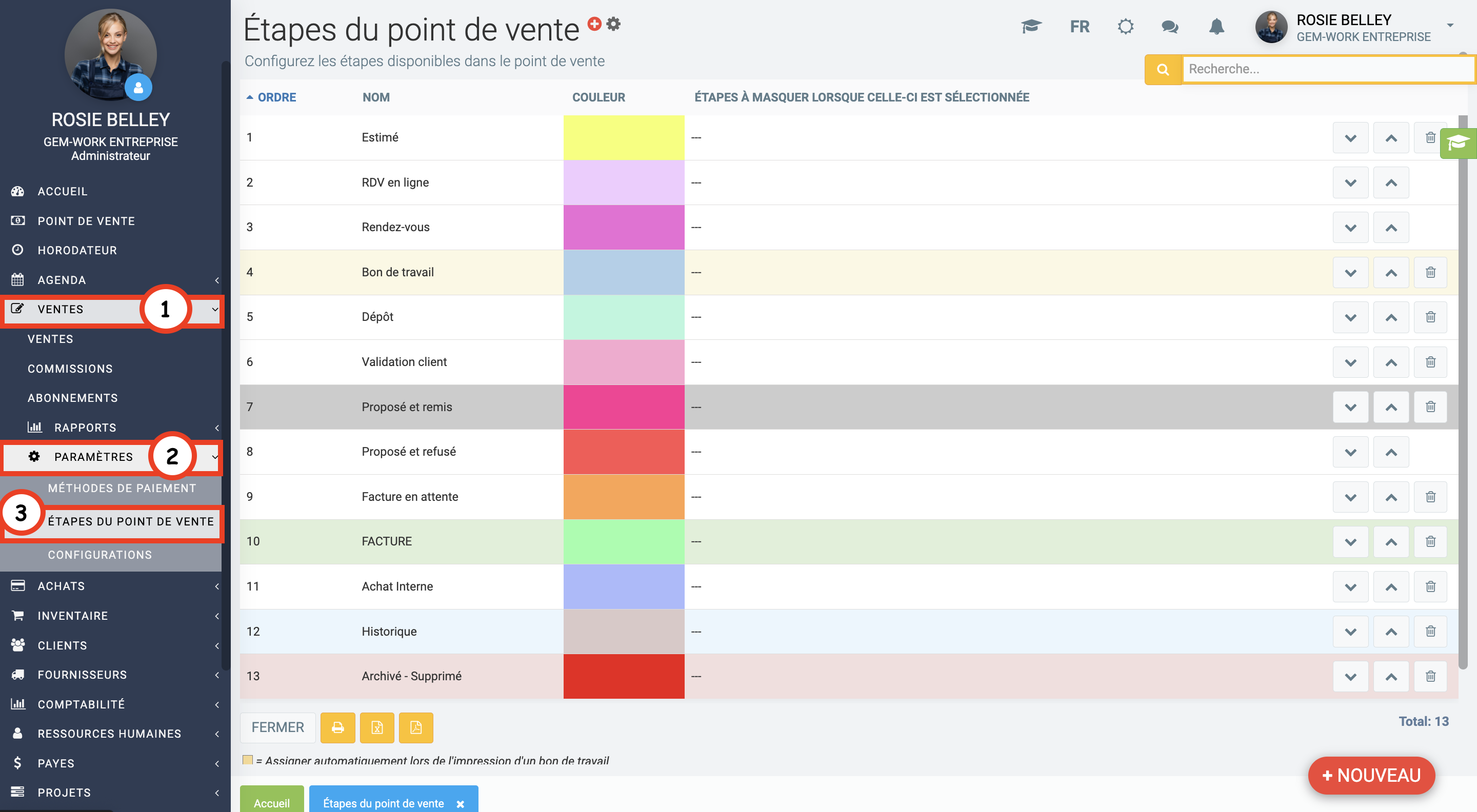
Task: Click the red plus icon beside page title
Action: point(594,24)
